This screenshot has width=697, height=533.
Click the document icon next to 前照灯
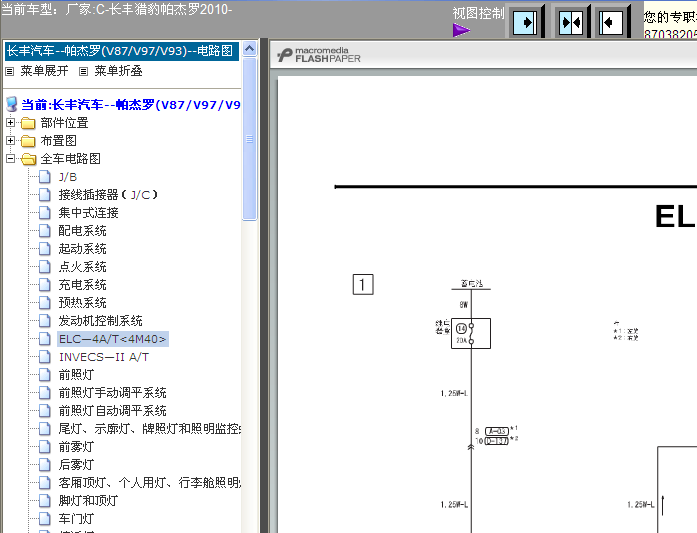tap(44, 375)
